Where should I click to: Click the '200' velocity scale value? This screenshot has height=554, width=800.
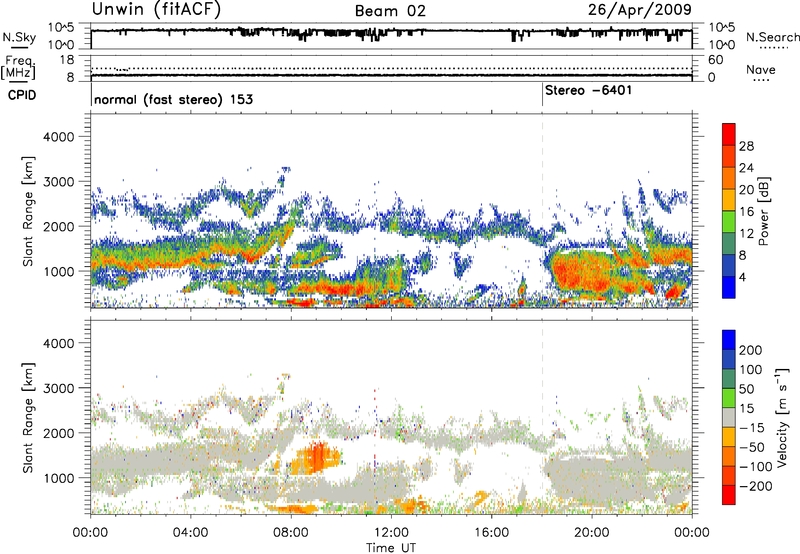(x=751, y=350)
